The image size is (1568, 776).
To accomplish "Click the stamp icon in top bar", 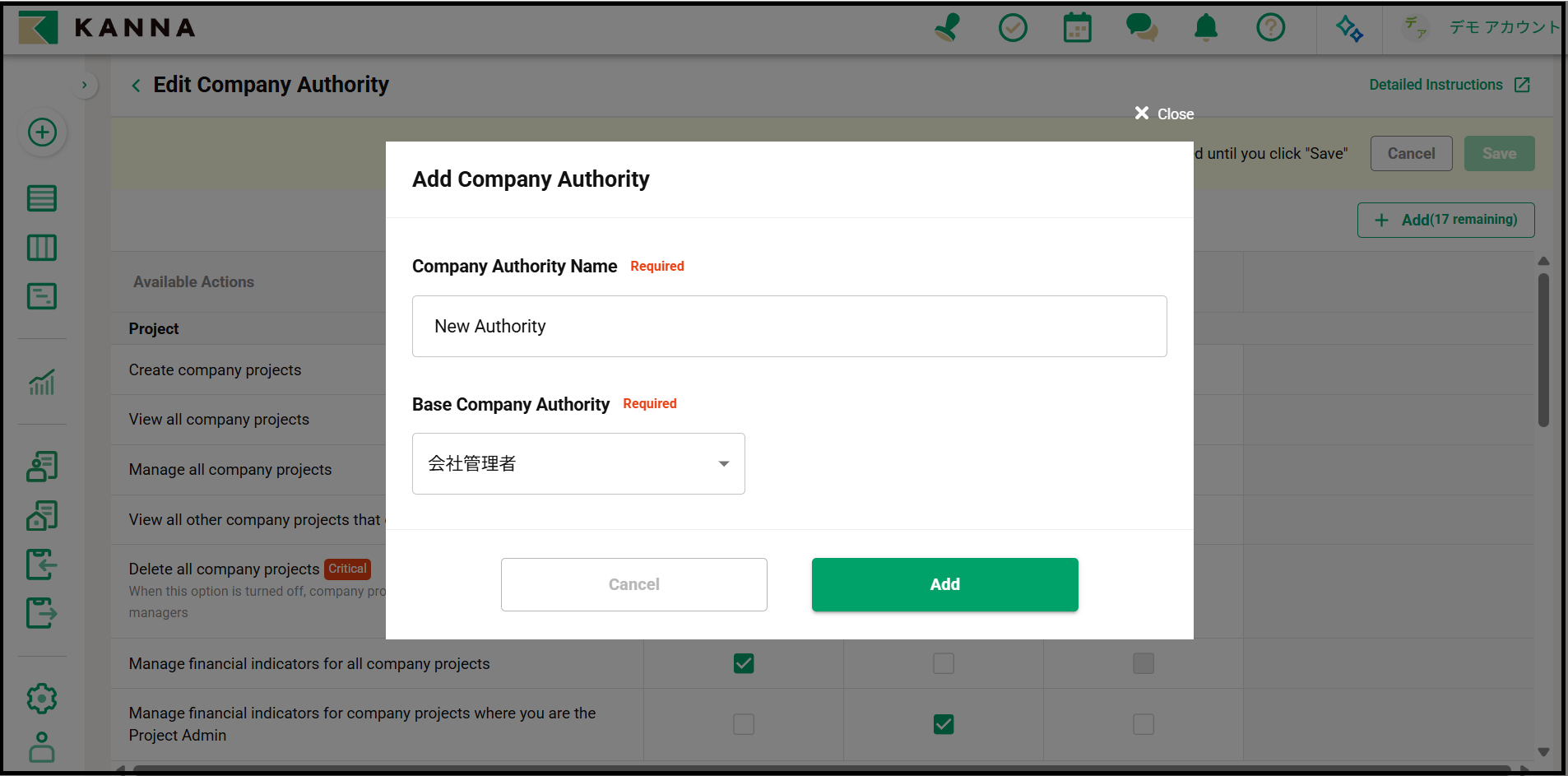I will [x=948, y=28].
